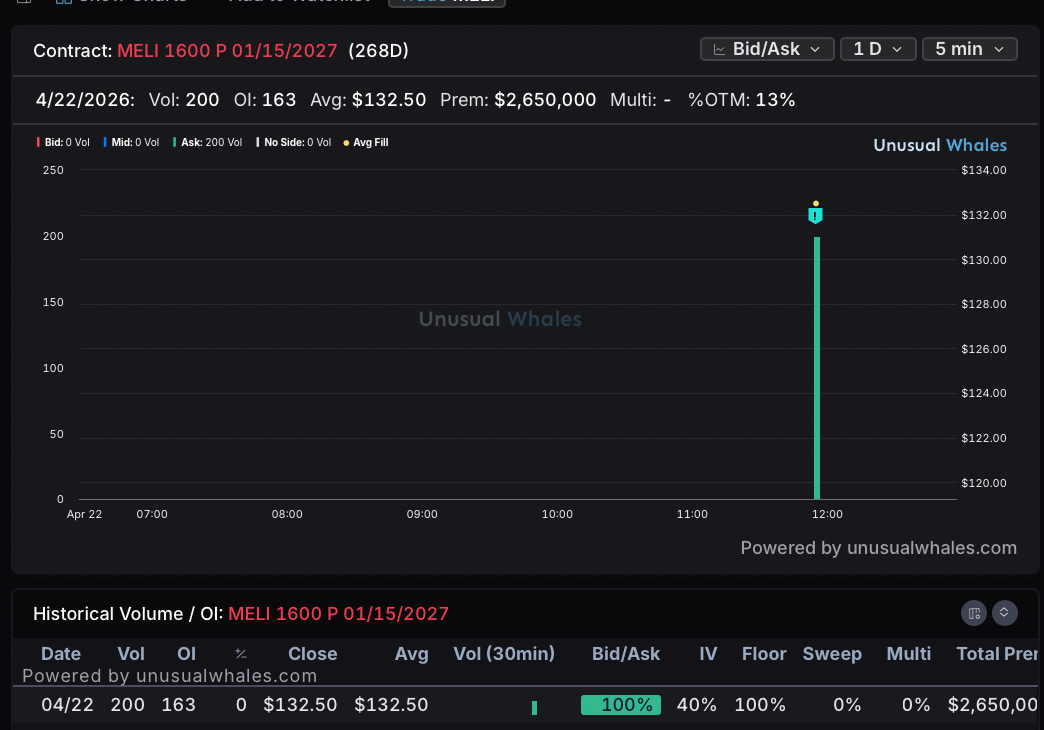Open the MELI 1600 P contract link at top

(227, 51)
